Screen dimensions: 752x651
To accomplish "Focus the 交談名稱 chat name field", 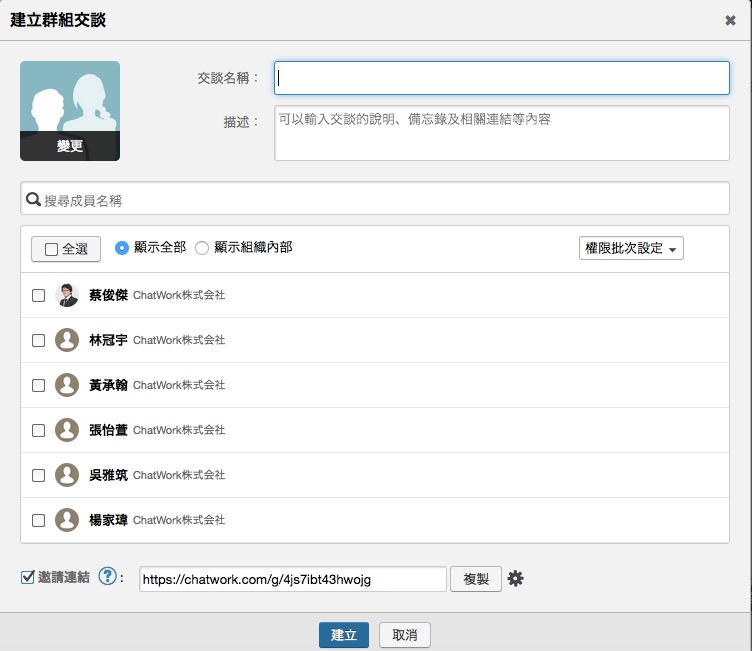I will click(502, 77).
